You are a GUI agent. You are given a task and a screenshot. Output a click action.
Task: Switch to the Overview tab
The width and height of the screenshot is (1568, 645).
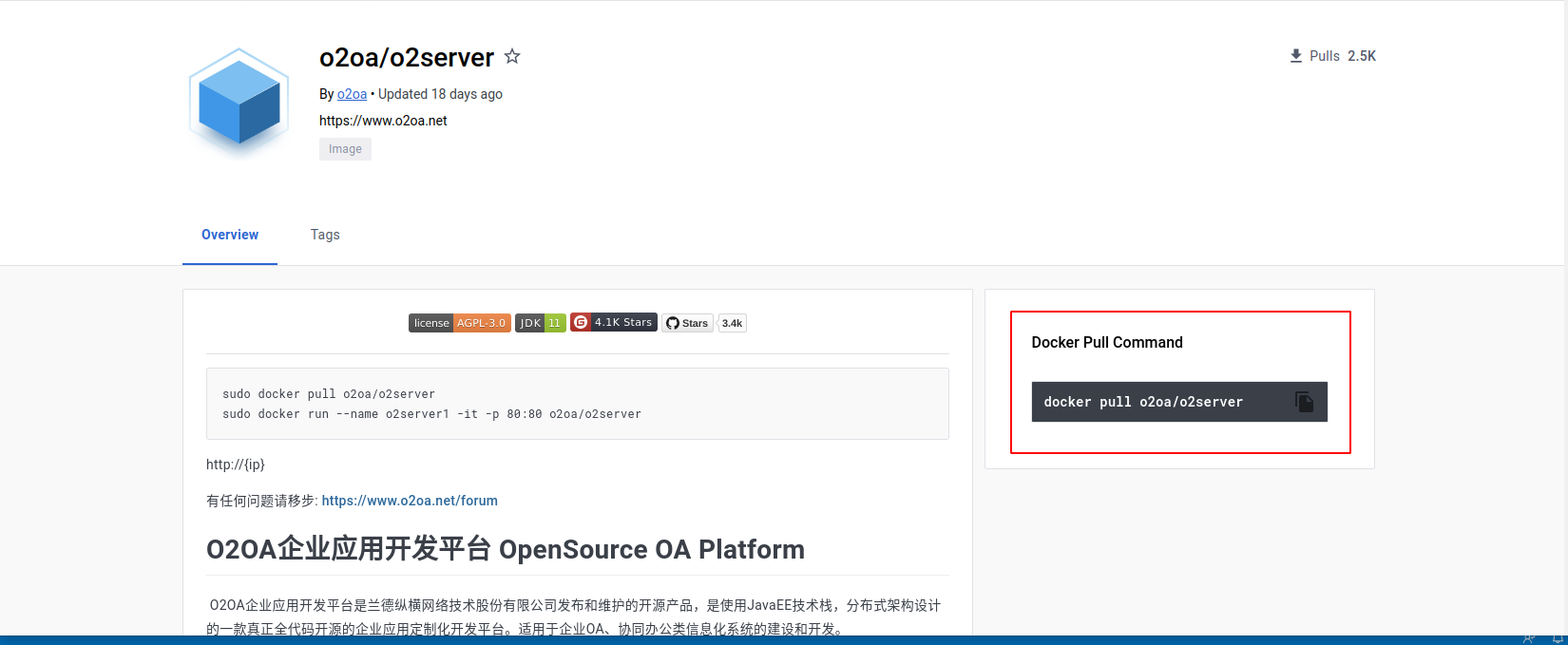pyautogui.click(x=230, y=235)
